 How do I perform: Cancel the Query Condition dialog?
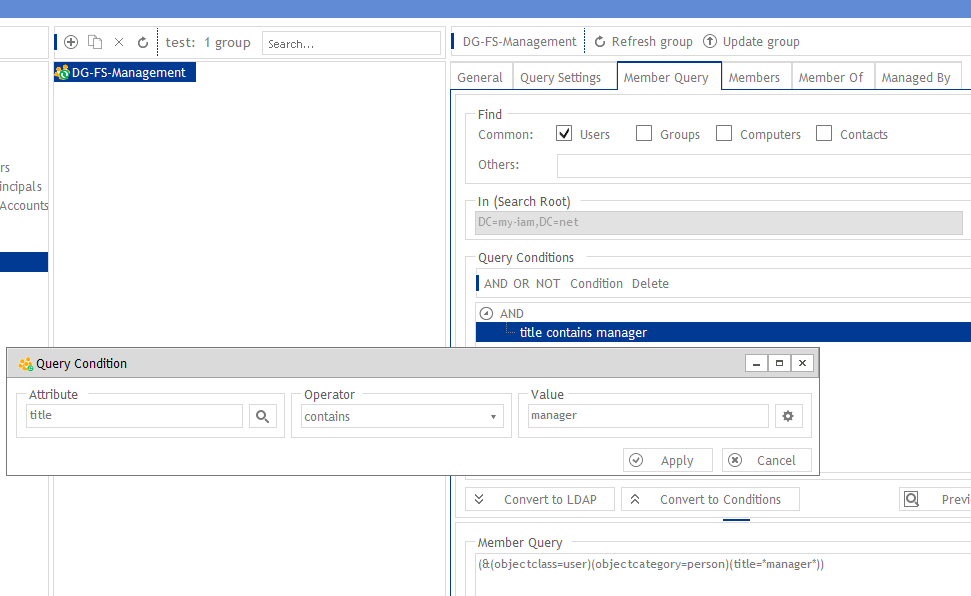(766, 460)
